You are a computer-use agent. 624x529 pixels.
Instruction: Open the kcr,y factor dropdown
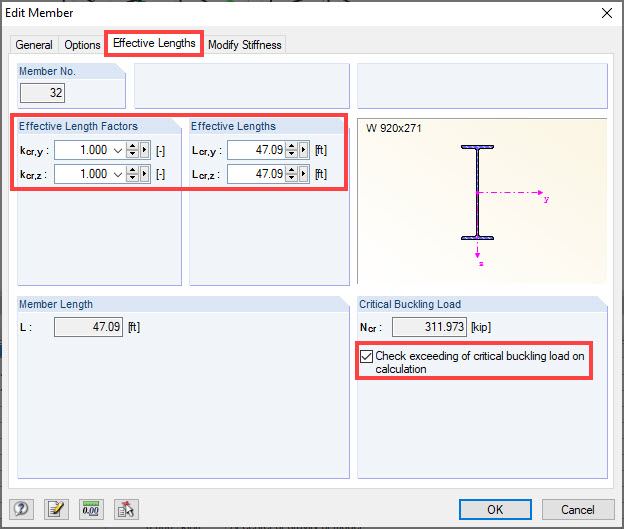click(x=118, y=150)
